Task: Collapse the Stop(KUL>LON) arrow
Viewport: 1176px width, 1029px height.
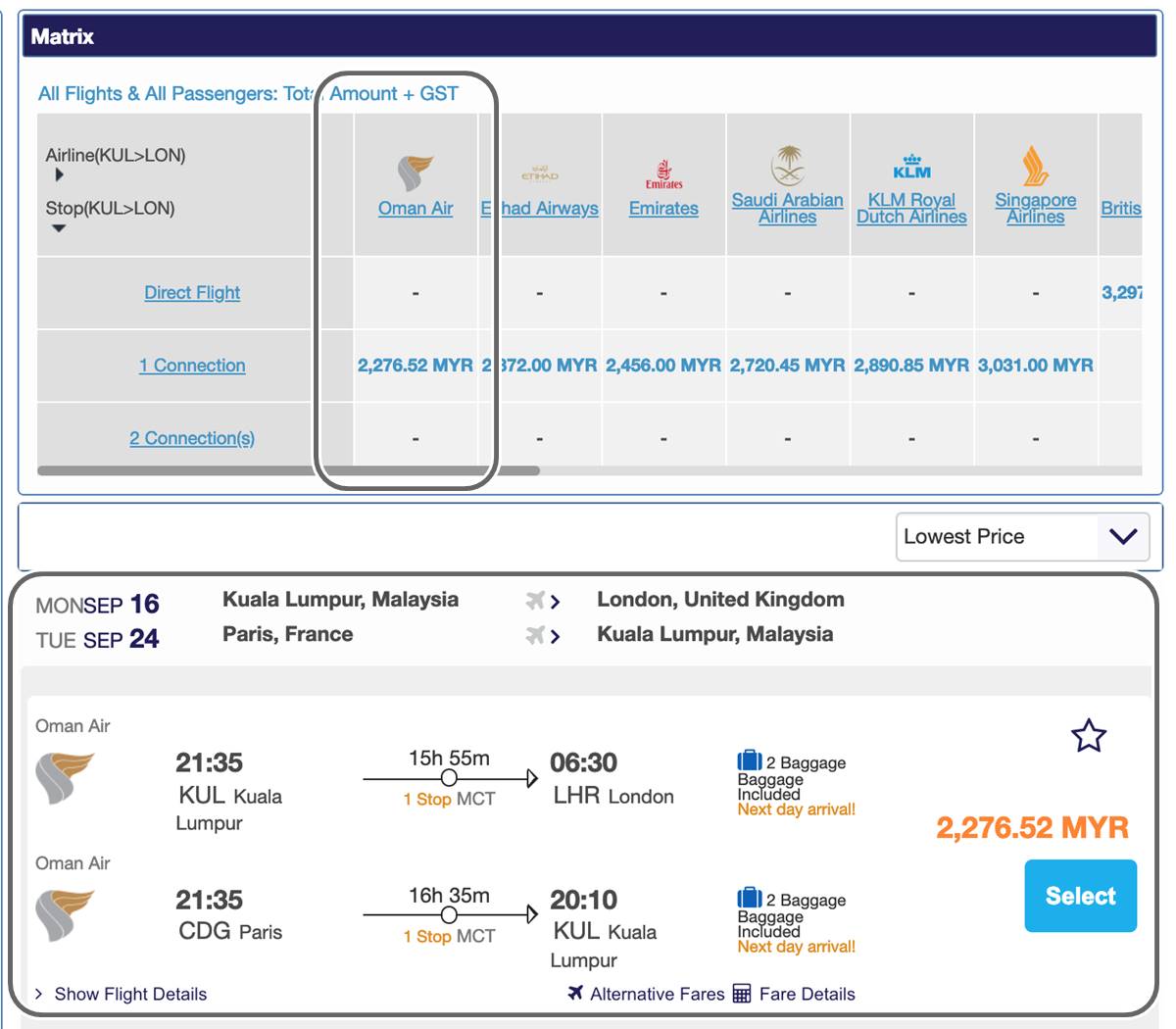Action: (x=59, y=228)
